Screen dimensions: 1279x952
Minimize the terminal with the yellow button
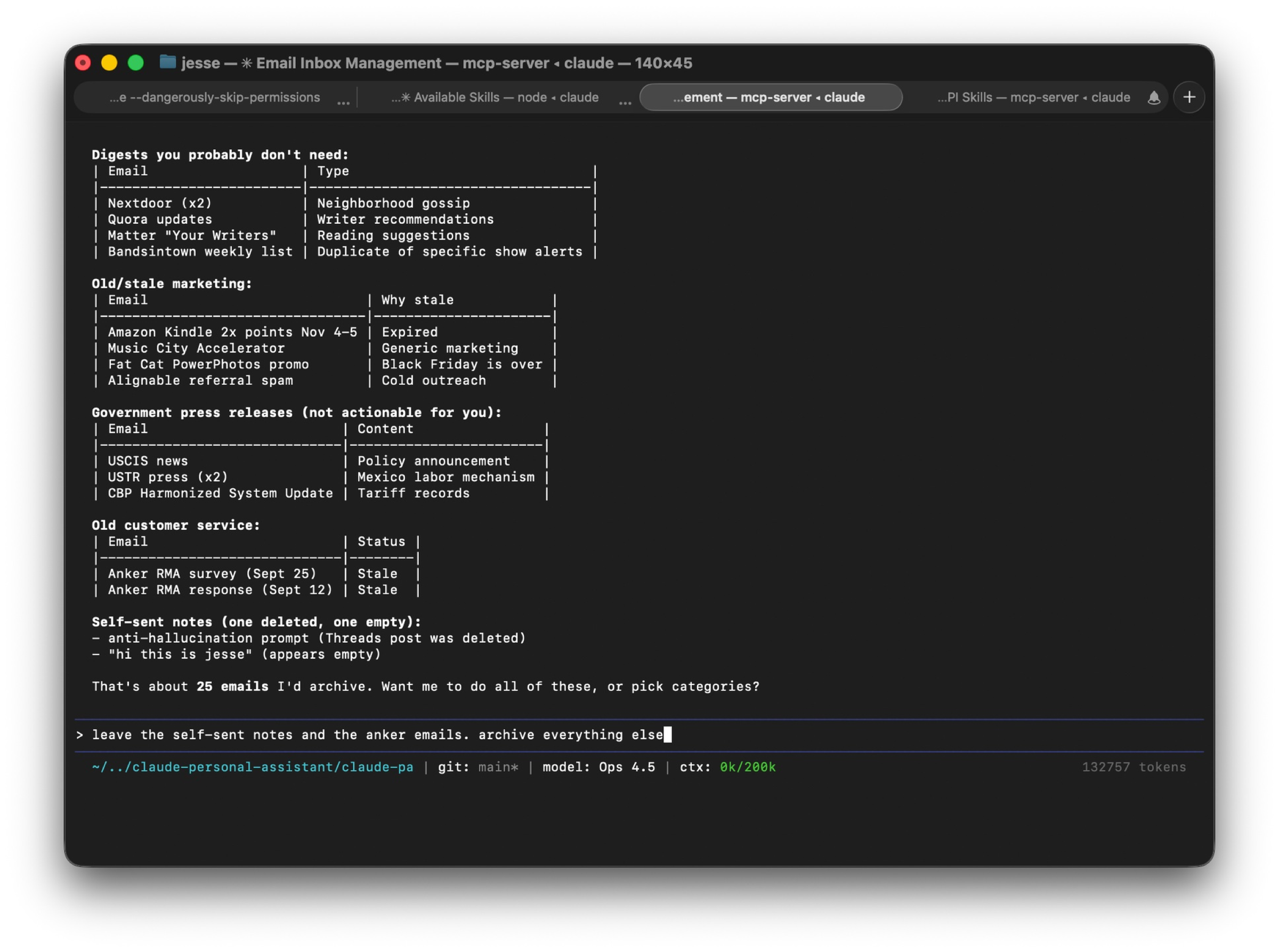109,62
